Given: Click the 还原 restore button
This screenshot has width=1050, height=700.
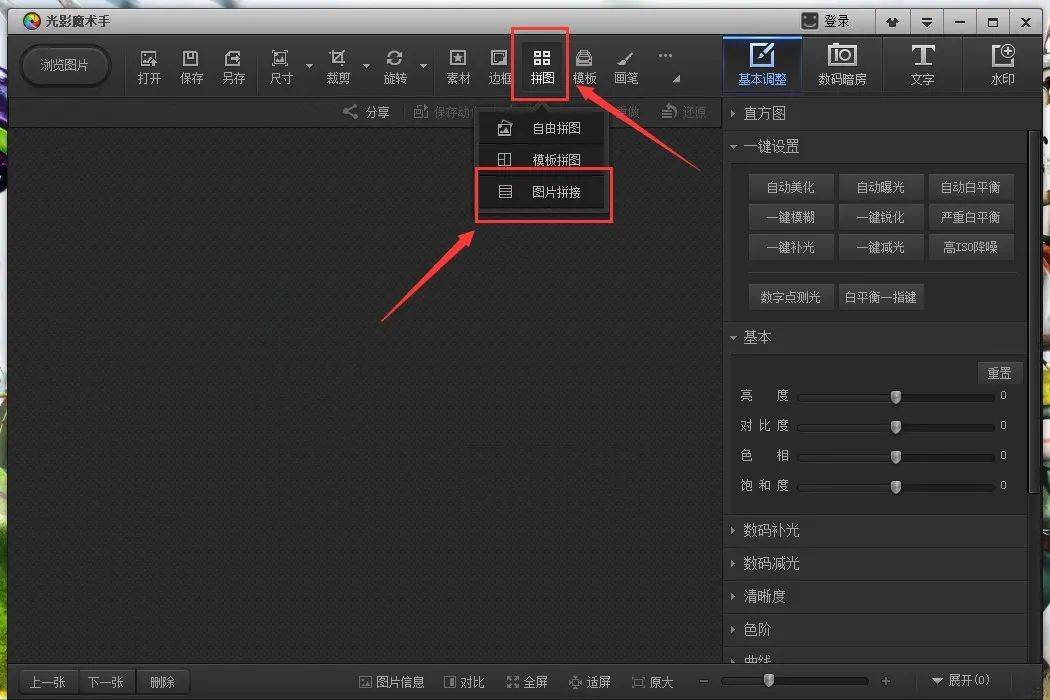Looking at the screenshot, I should point(684,112).
